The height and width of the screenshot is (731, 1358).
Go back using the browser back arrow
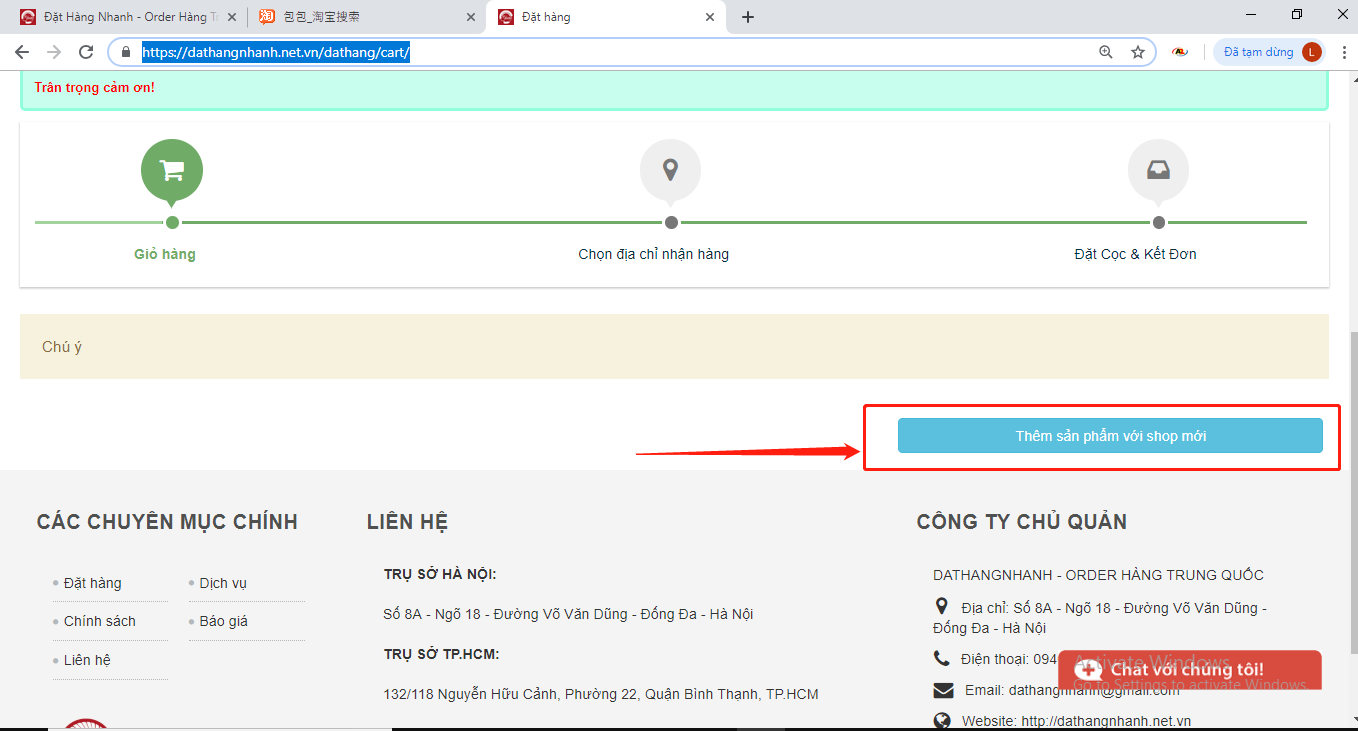[x=22, y=52]
